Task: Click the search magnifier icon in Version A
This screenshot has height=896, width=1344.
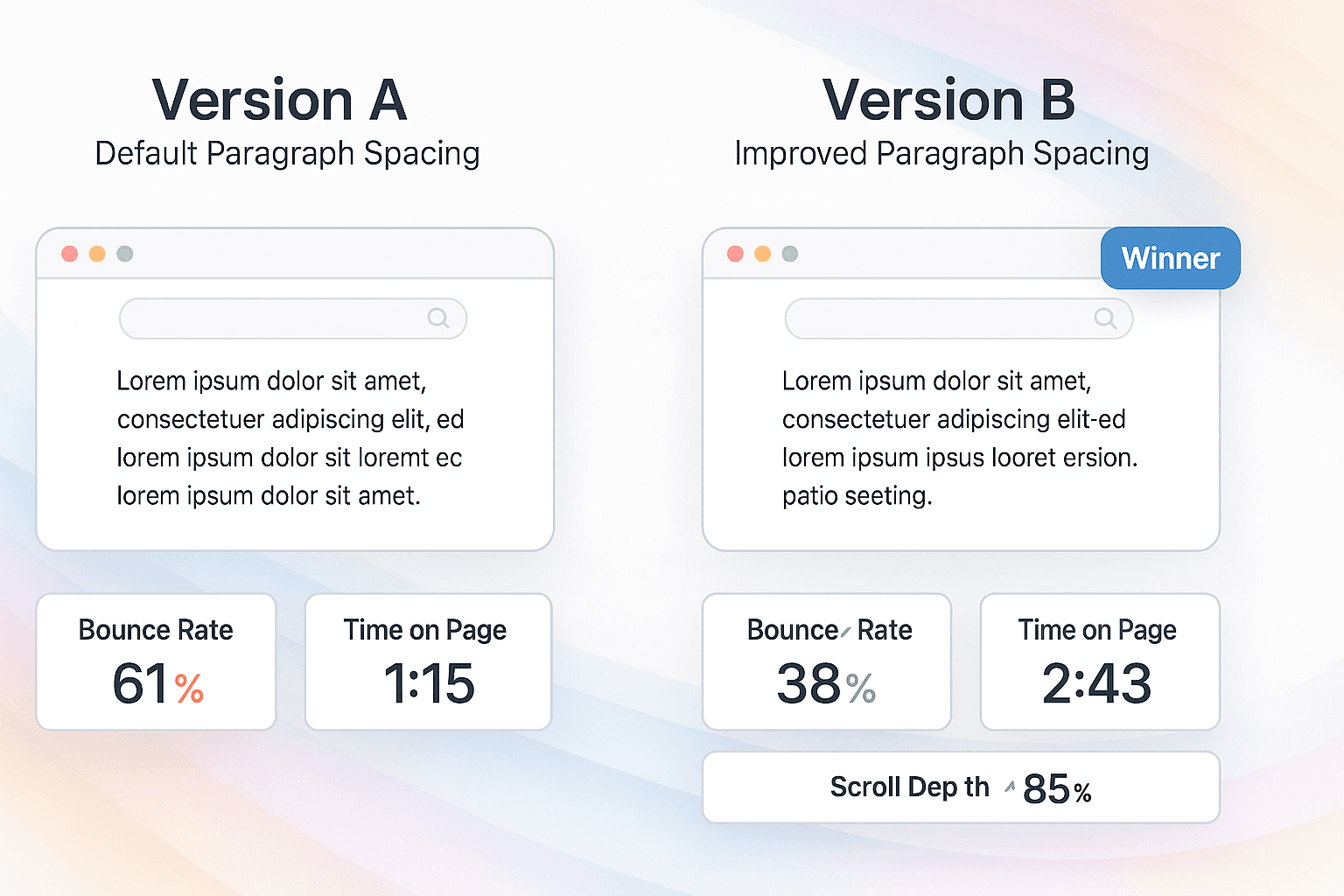Action: (438, 318)
